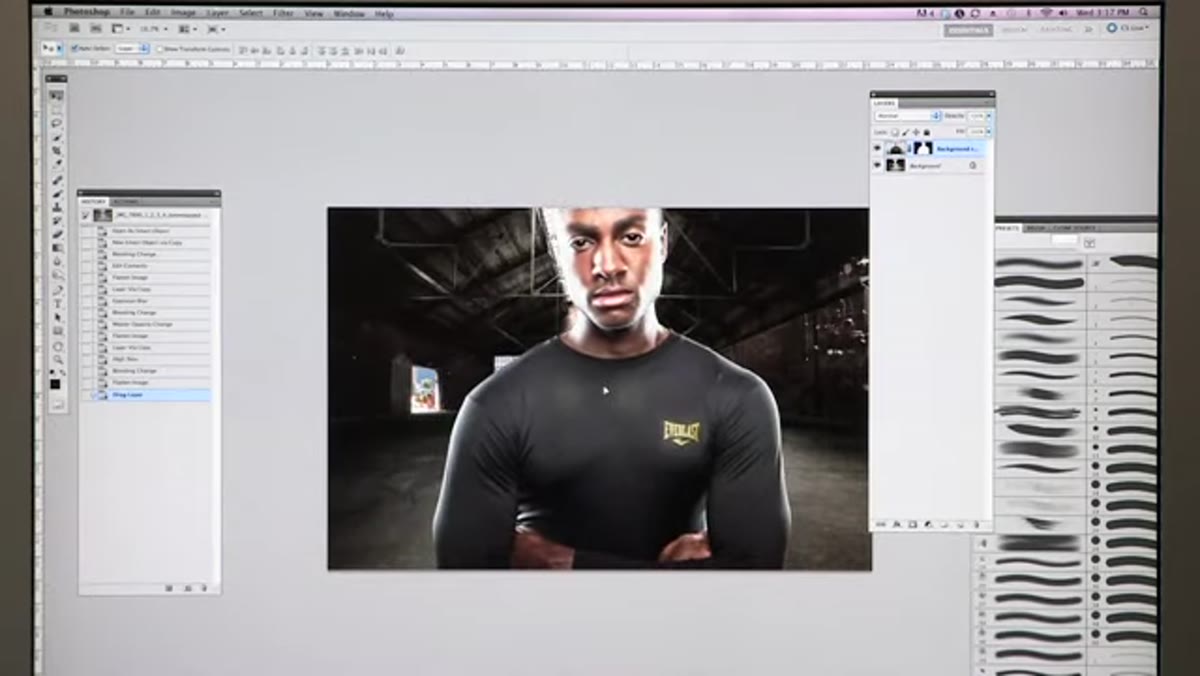Select the Brush tool in the toolbox

(56, 193)
